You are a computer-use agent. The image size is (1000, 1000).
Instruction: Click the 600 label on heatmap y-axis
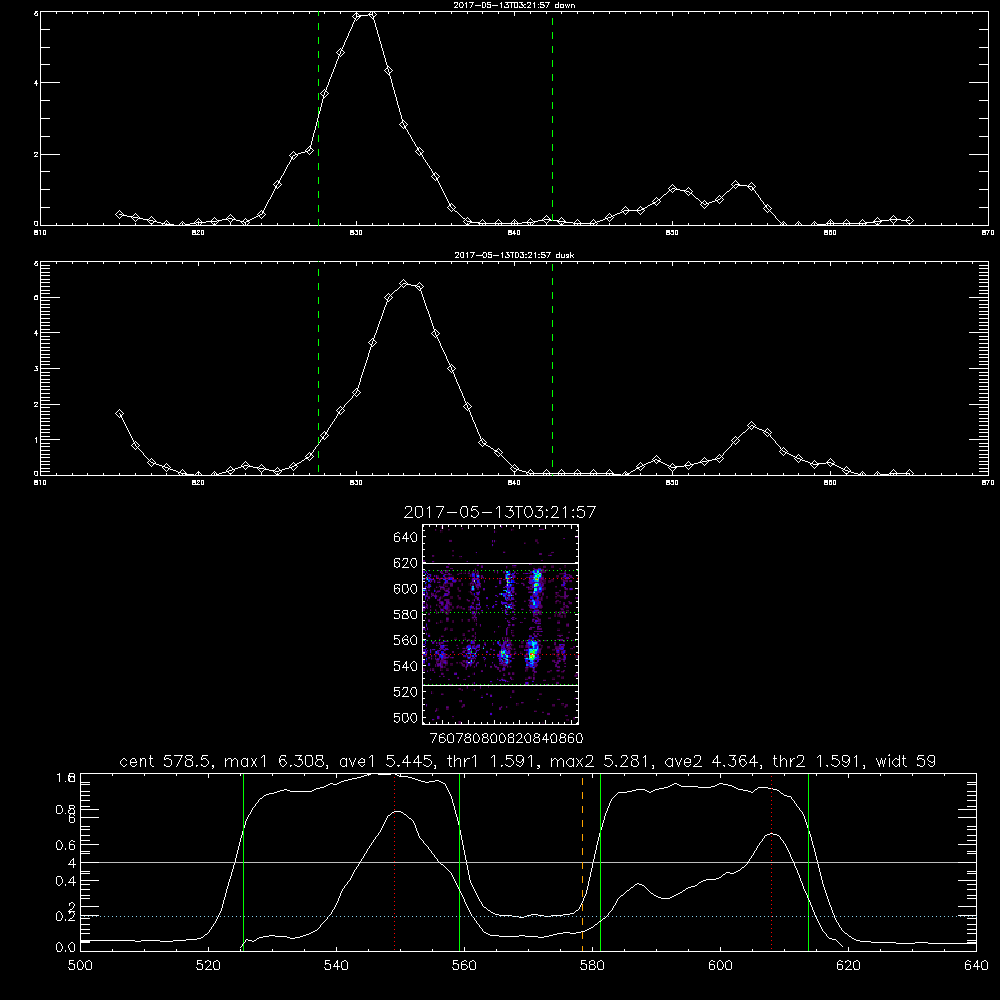tap(406, 589)
